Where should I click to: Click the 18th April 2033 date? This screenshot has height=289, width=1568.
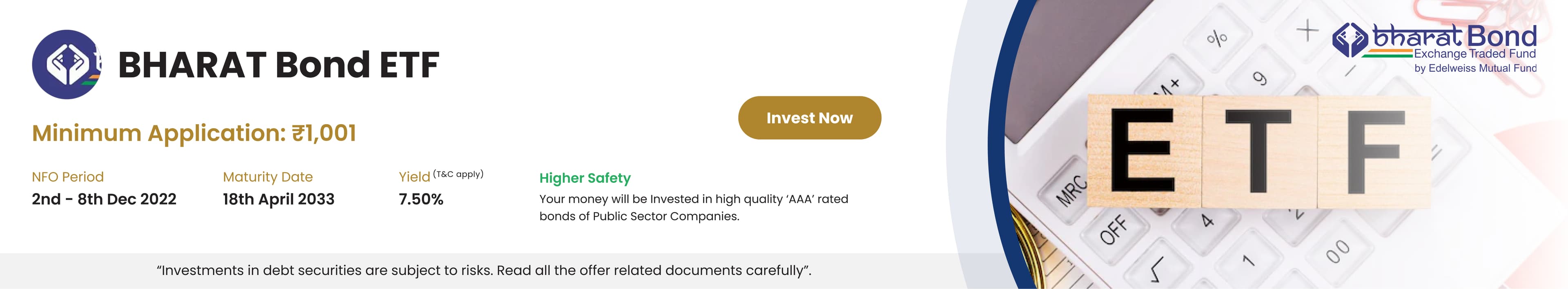279,200
